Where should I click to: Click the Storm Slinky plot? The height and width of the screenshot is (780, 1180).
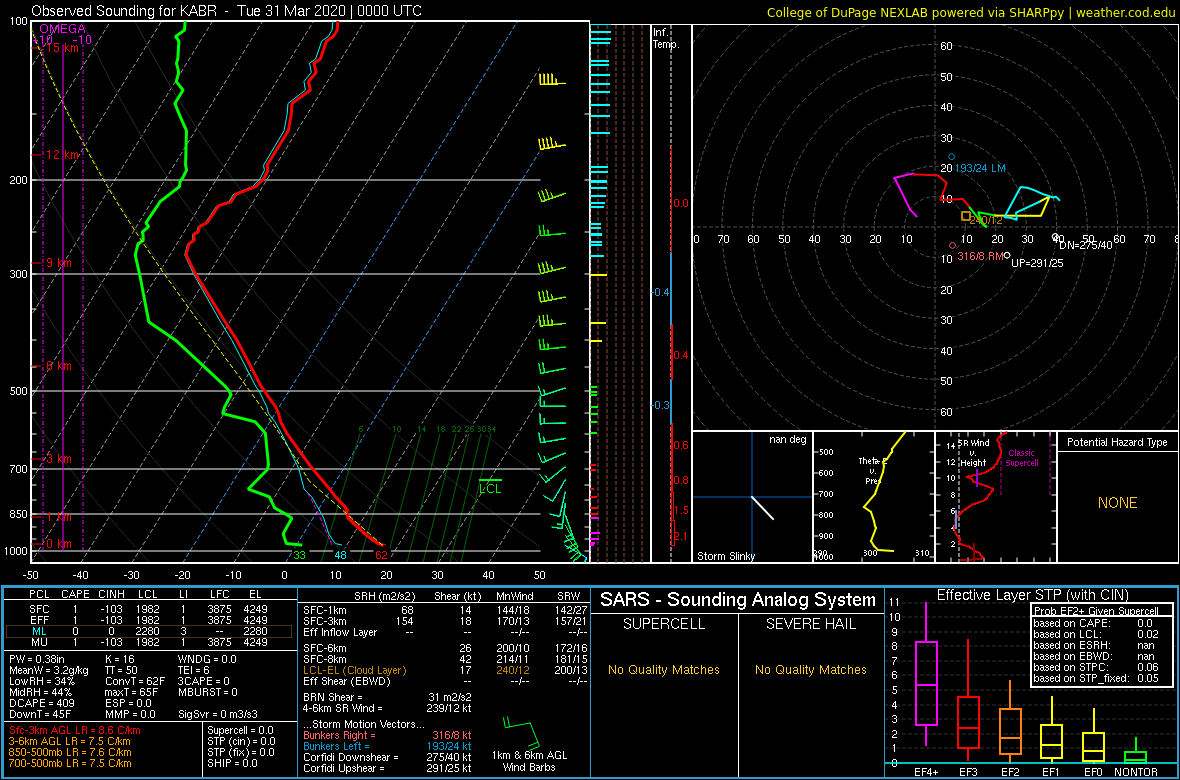coord(752,497)
